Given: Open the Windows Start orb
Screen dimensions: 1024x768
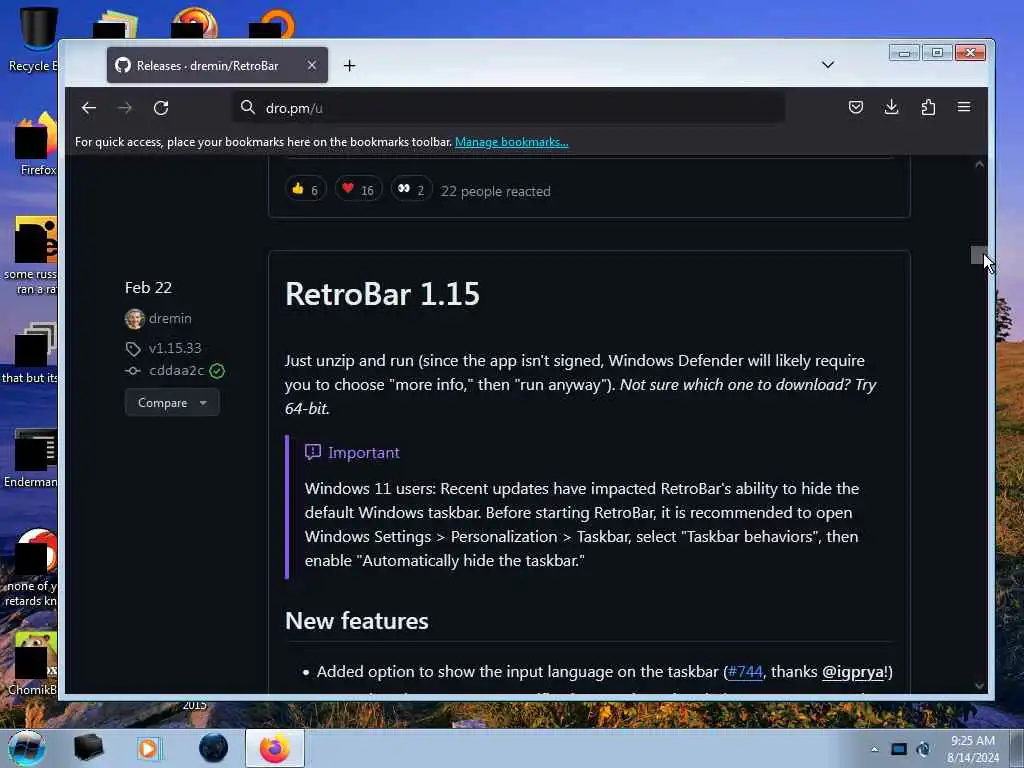Looking at the screenshot, I should click(27, 748).
